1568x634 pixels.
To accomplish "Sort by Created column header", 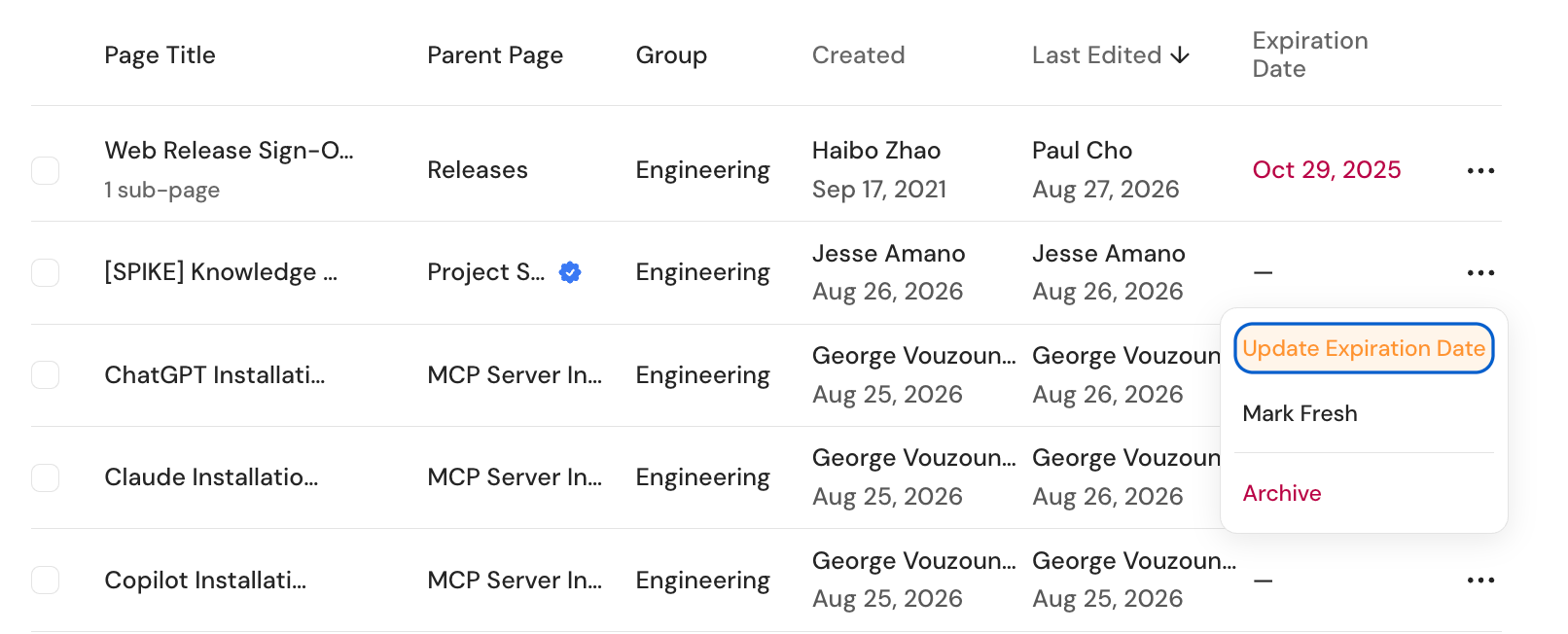I will [858, 55].
